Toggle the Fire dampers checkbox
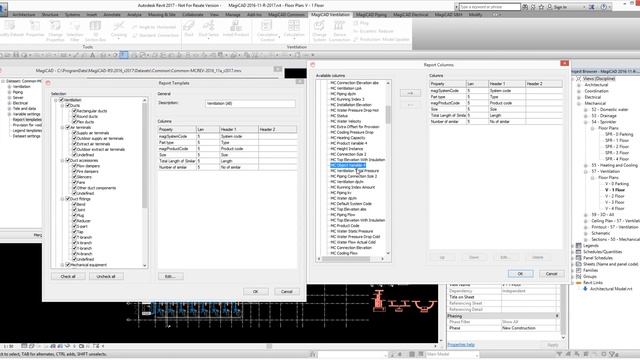Screen dimensions: 640x360 75,171
